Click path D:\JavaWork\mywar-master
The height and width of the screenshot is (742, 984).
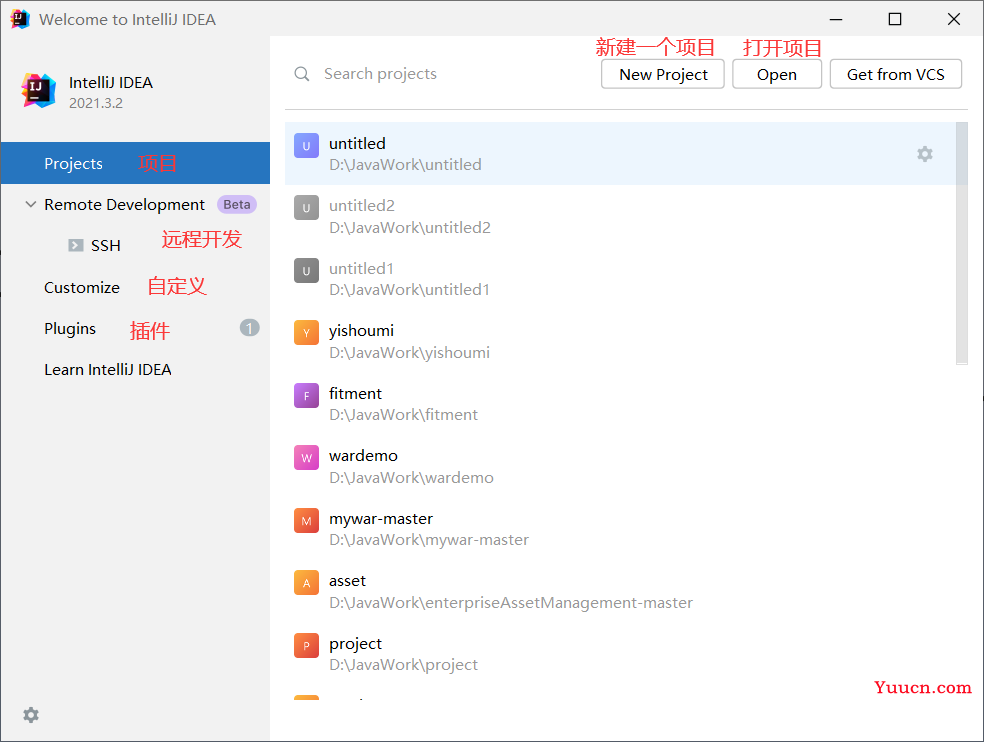pyautogui.click(x=429, y=540)
